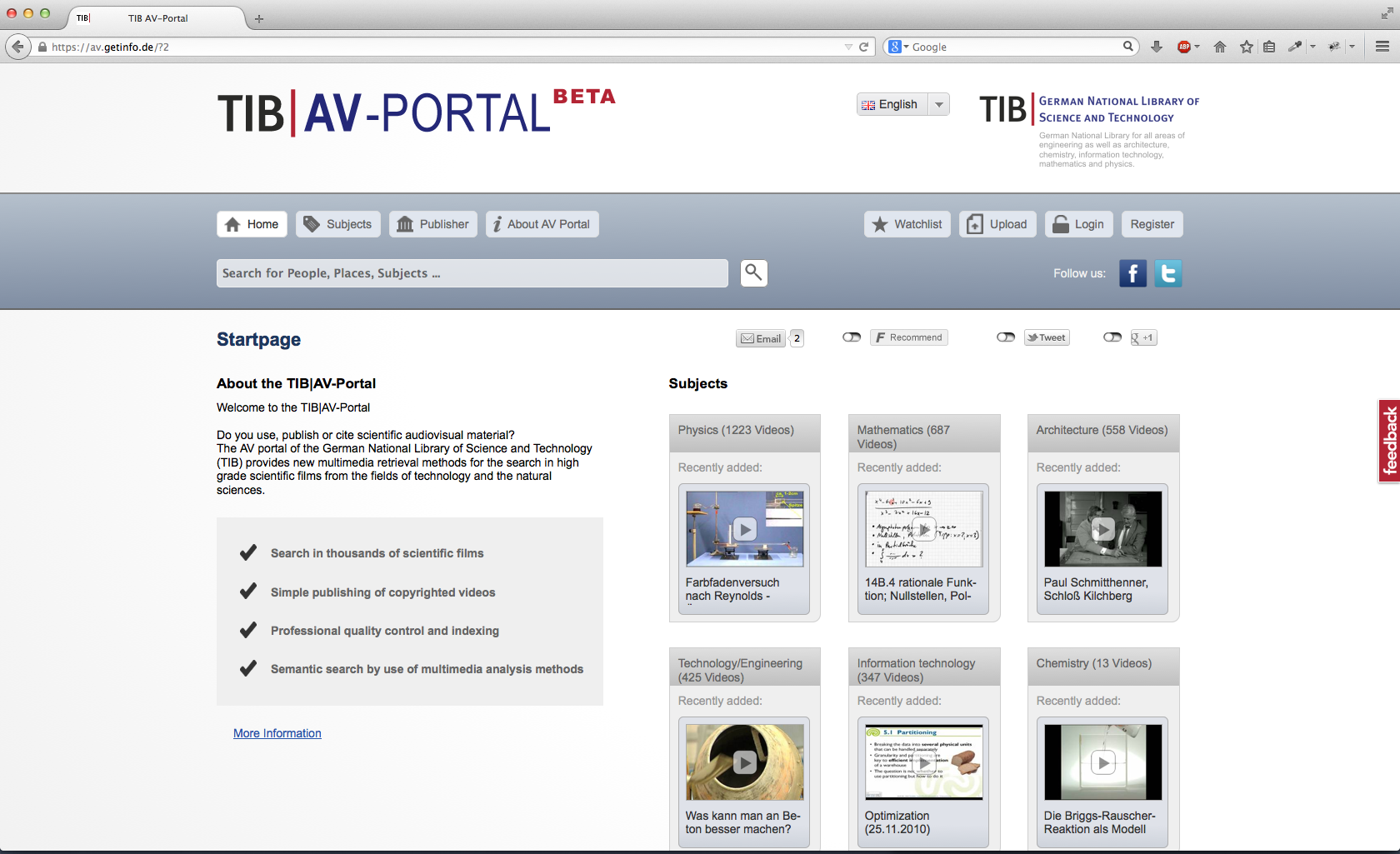Focus the portal search input field
1400x854 pixels.
click(x=472, y=273)
